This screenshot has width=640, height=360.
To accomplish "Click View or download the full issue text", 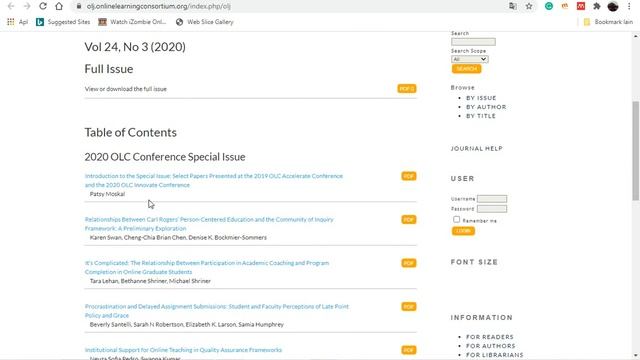I will point(126,89).
